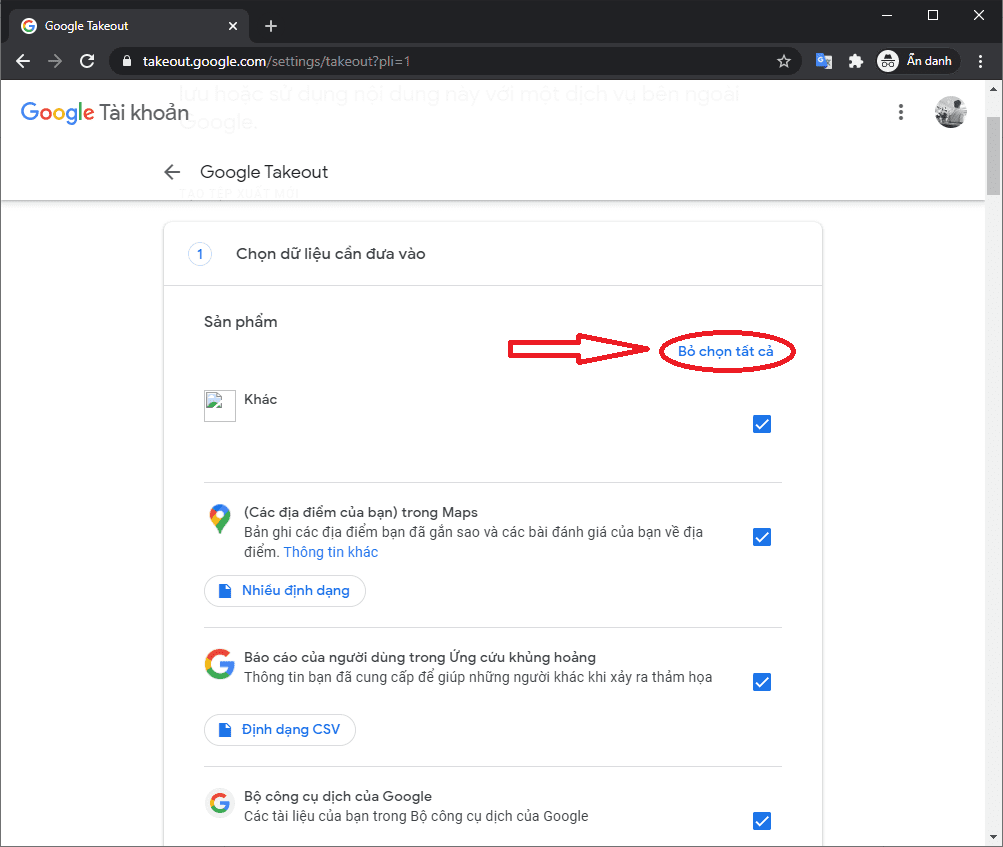This screenshot has width=1003, height=847.
Task: Click the Chọn dữ liệu cần đưa vào heading
Action: (330, 254)
